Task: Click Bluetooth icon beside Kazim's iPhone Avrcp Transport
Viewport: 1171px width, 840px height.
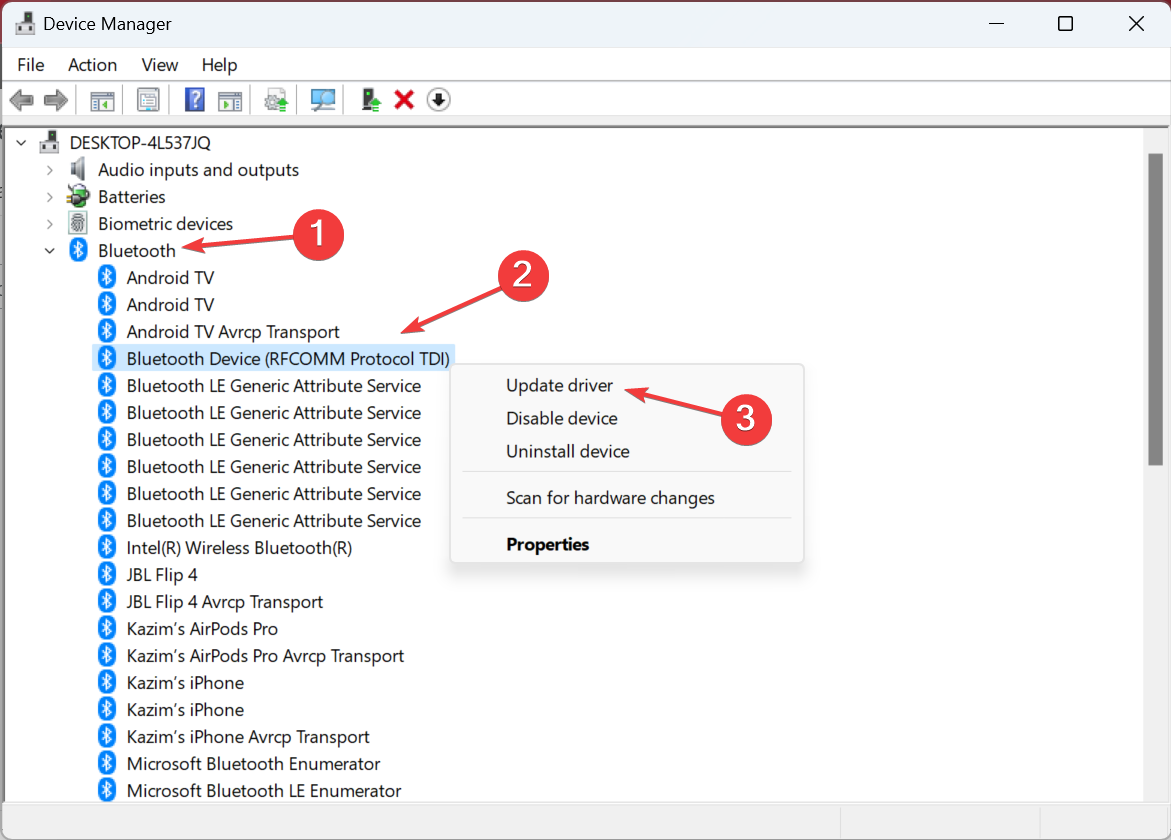Action: (x=107, y=736)
